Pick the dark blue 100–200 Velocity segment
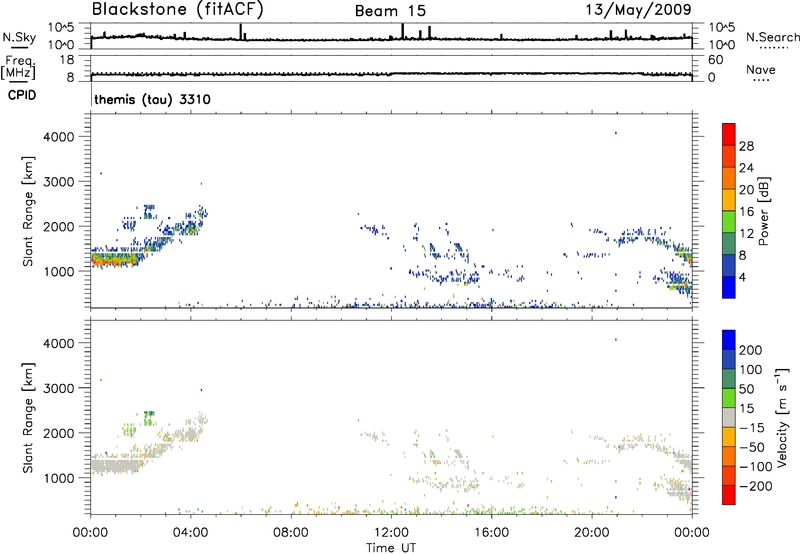The image size is (800, 554). point(729,360)
